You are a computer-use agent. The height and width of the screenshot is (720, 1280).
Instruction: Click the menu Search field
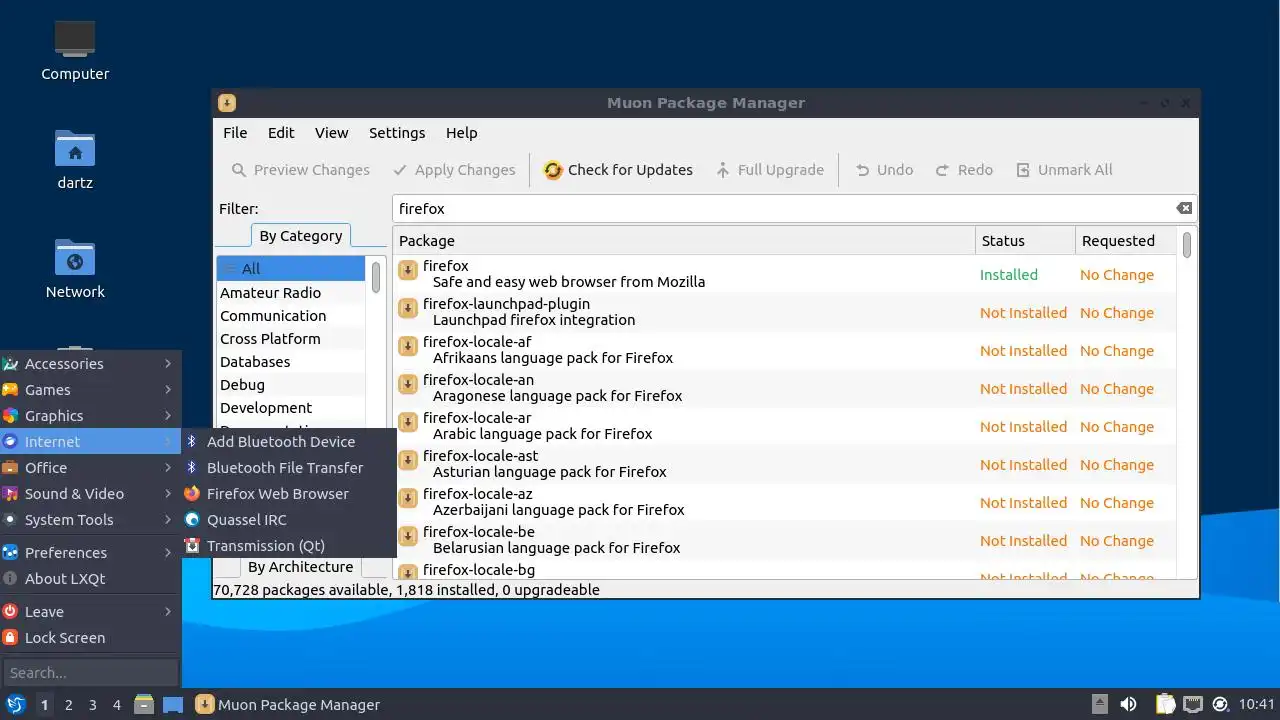[x=90, y=673]
